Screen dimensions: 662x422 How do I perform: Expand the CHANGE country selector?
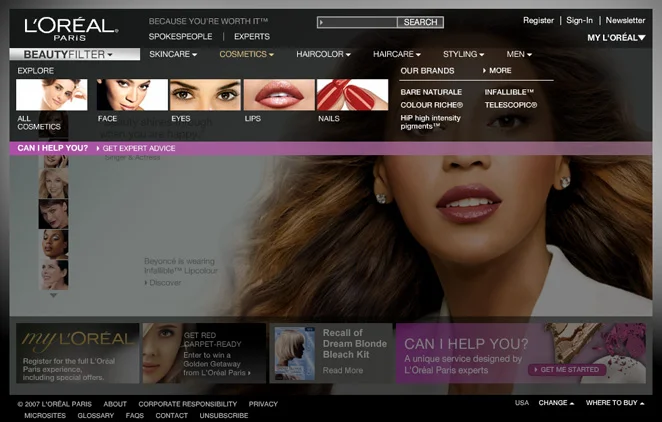[556, 403]
